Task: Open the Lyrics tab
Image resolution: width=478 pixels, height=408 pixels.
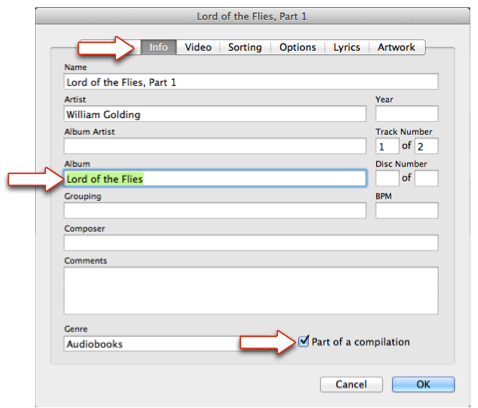Action: [x=347, y=47]
